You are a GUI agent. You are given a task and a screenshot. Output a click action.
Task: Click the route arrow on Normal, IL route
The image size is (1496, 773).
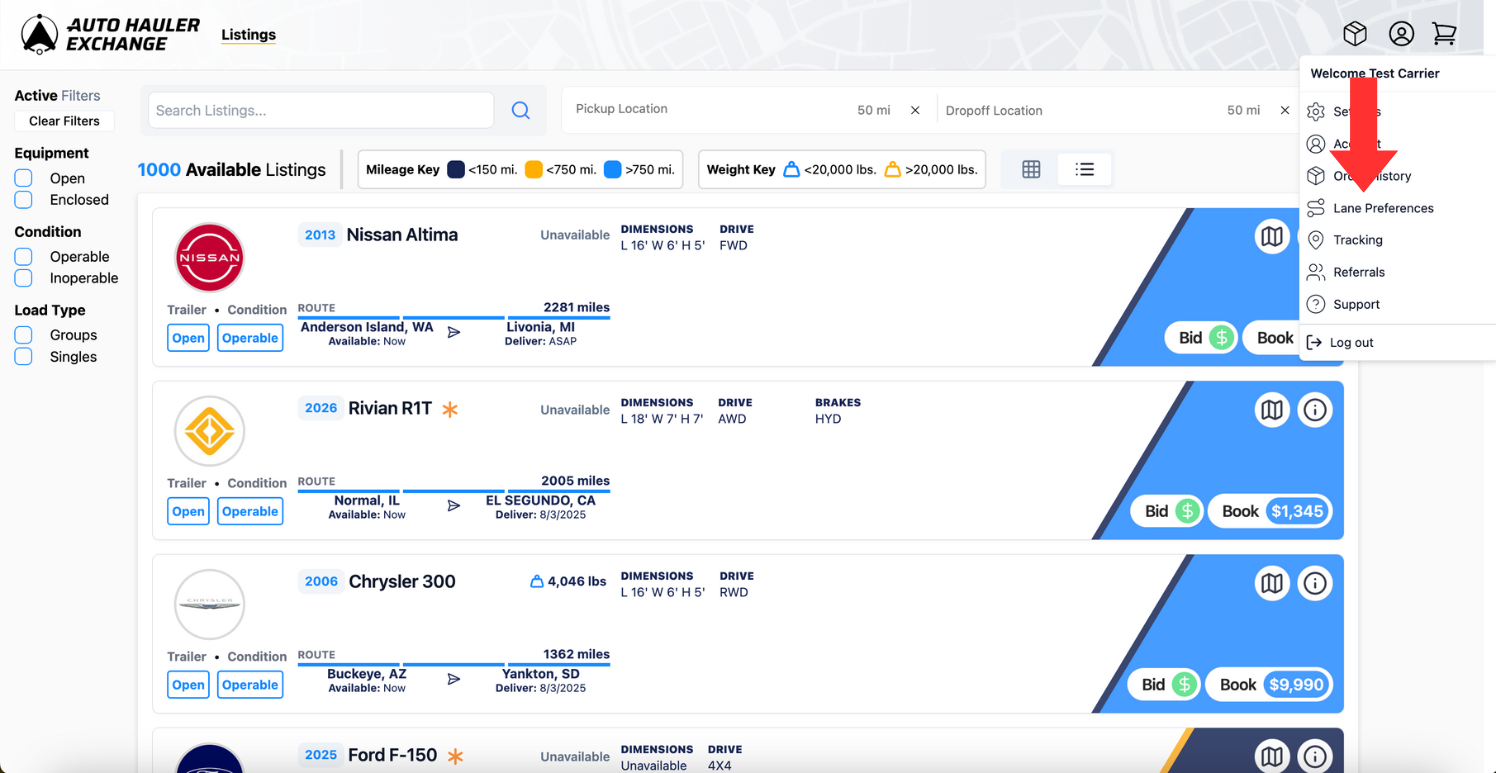tap(454, 506)
